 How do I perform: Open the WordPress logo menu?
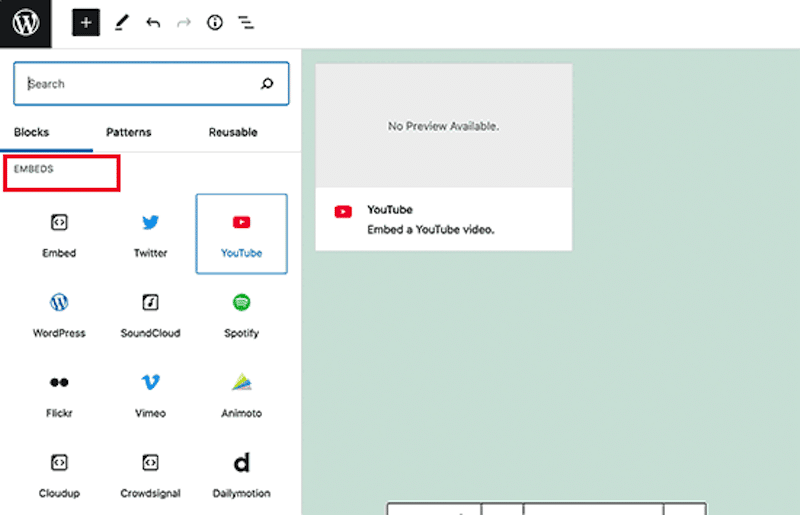[x=26, y=23]
